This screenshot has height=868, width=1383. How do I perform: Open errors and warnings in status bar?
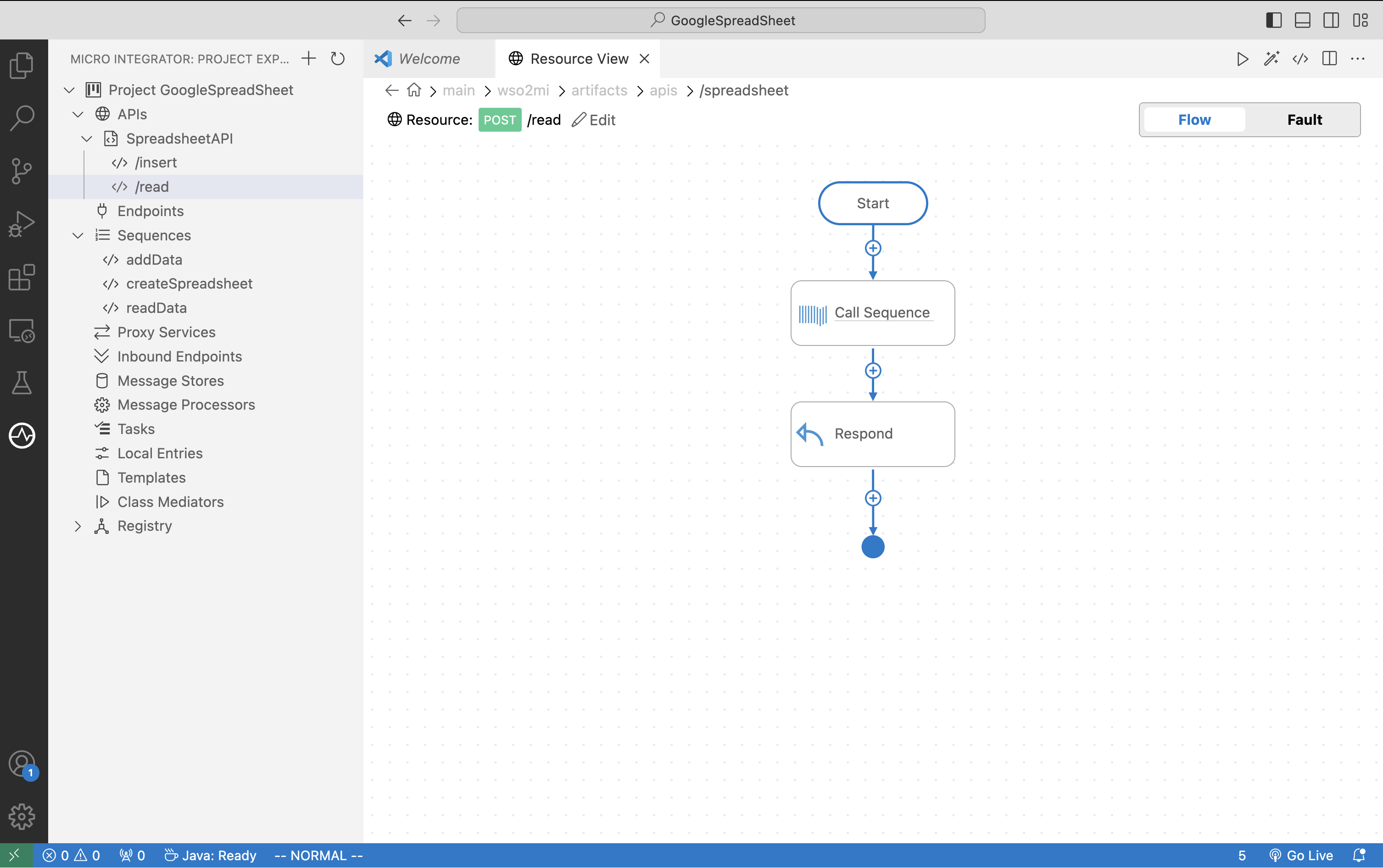pos(72,855)
